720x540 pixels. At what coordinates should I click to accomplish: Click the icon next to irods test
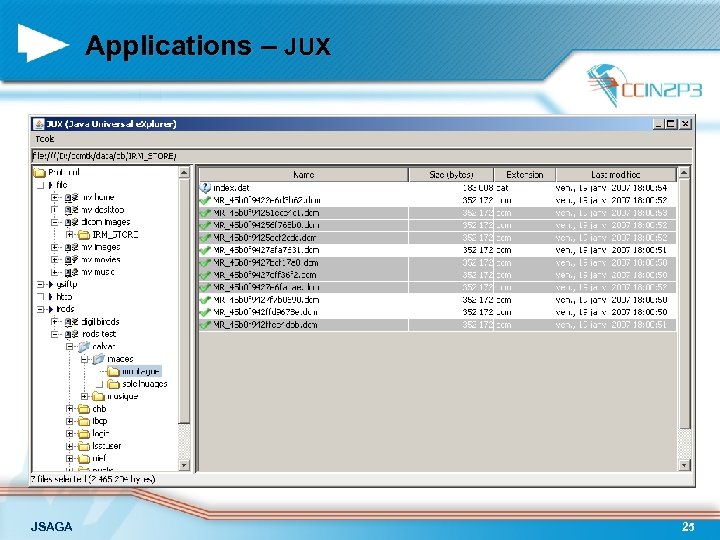71,334
